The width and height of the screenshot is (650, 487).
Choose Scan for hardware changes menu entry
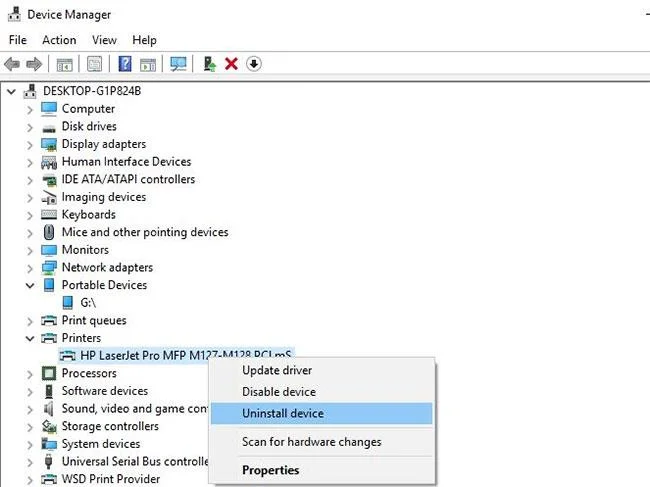click(x=321, y=442)
